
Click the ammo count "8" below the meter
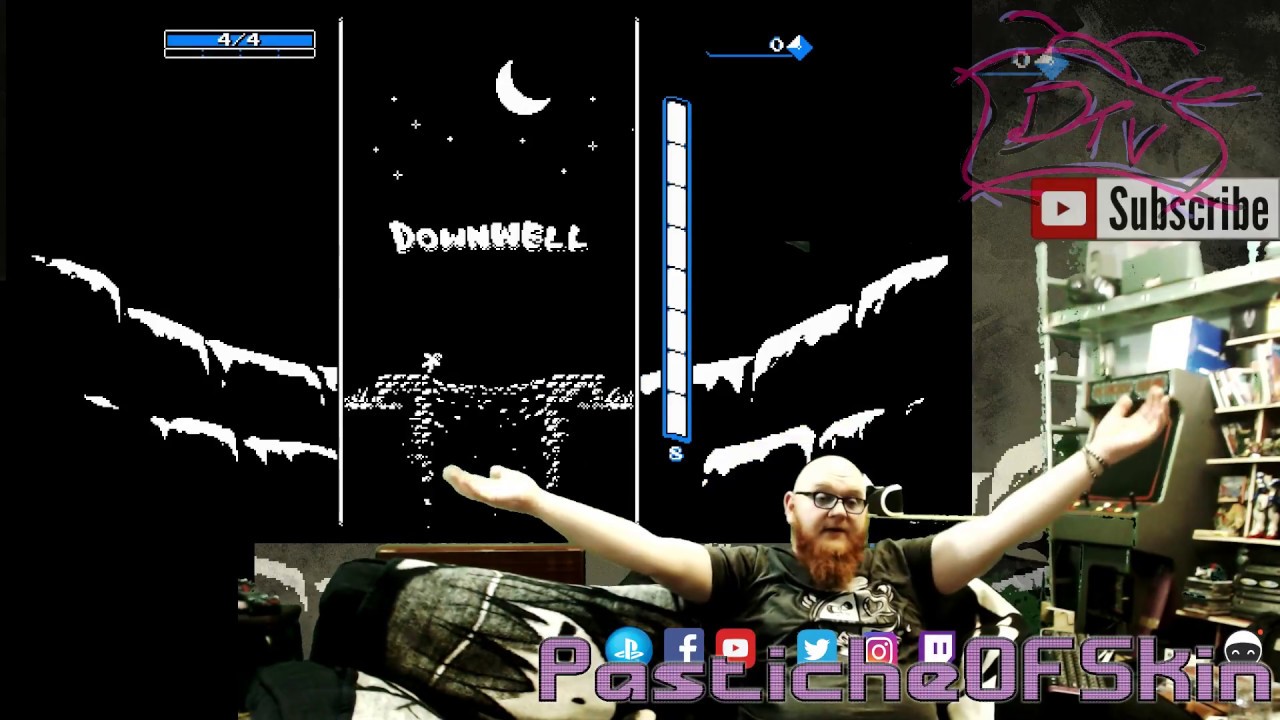(x=676, y=454)
